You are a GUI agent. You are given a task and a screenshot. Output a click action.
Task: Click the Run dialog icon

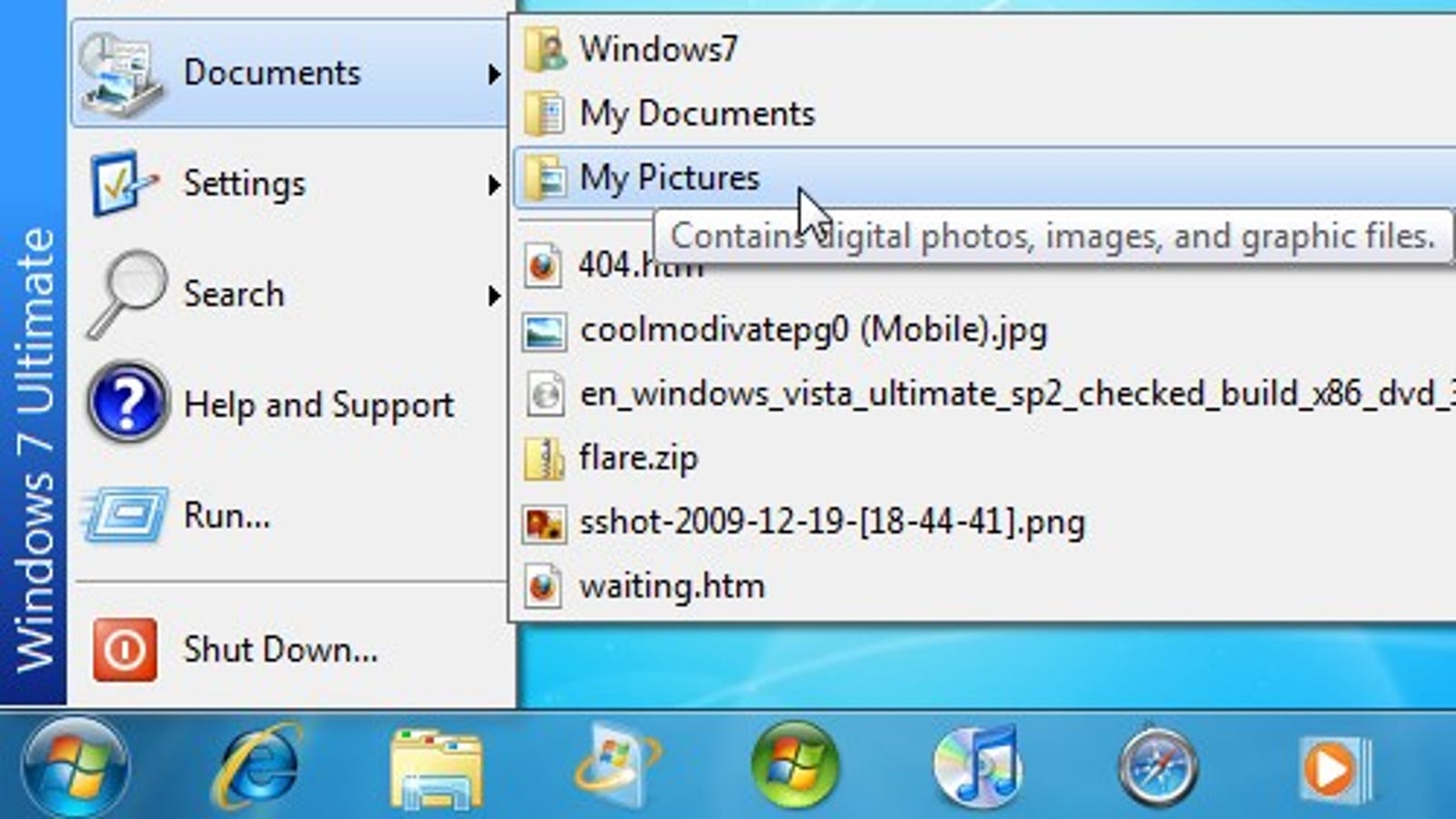tap(126, 514)
